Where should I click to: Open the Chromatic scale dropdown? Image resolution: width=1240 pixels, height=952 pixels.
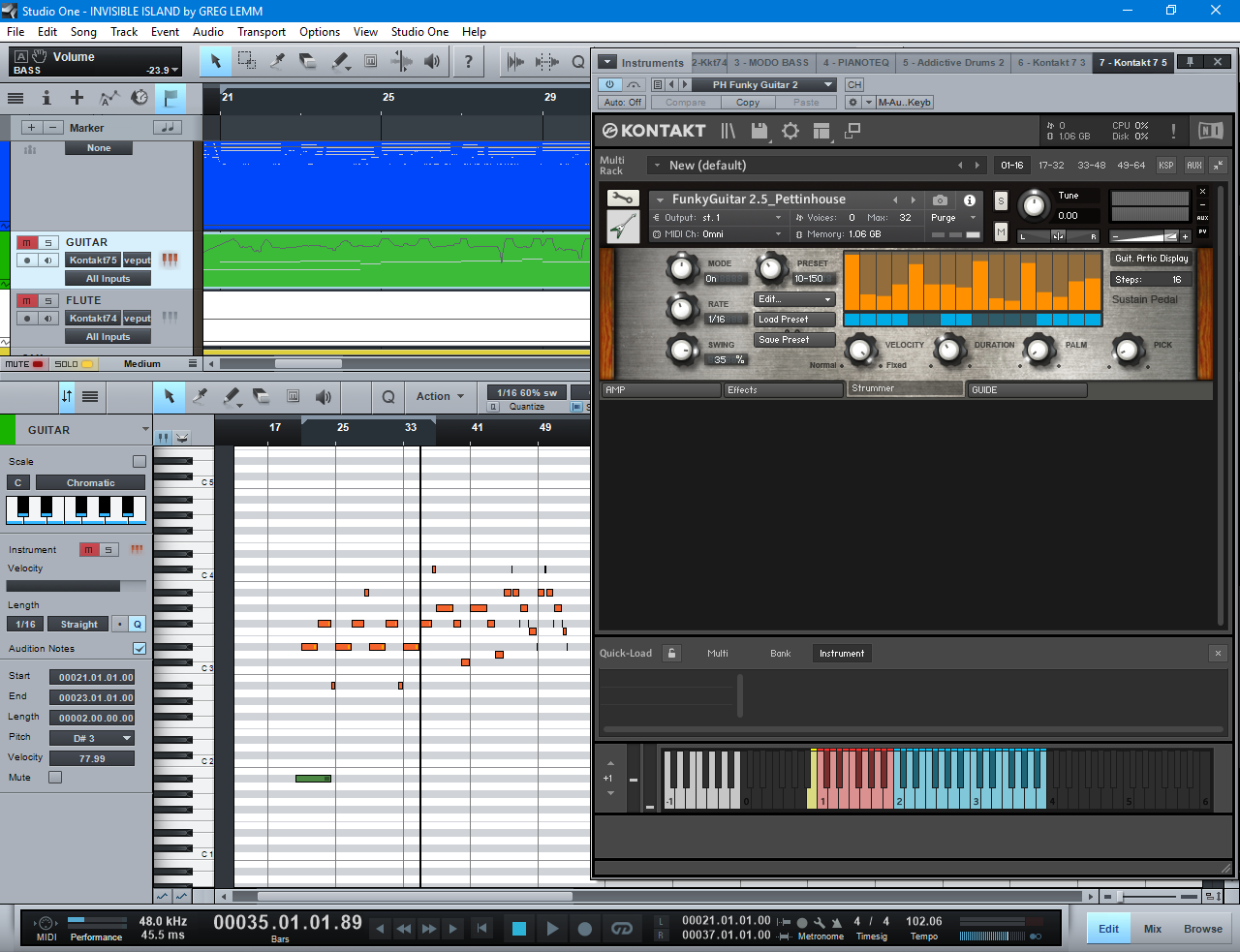pyautogui.click(x=90, y=482)
